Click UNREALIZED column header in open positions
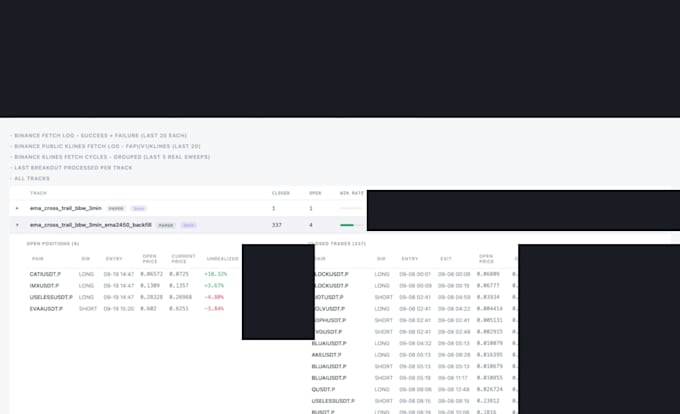 pos(222,259)
